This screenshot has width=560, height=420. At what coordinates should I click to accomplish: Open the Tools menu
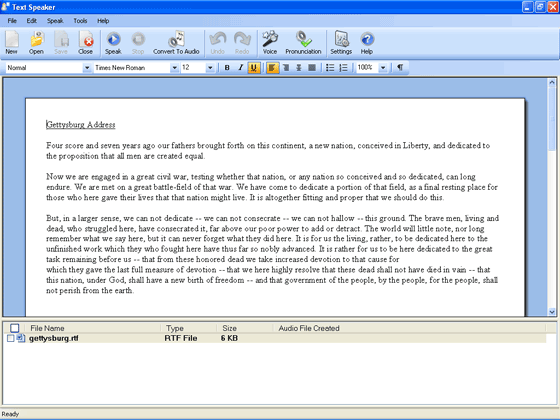tap(80, 21)
